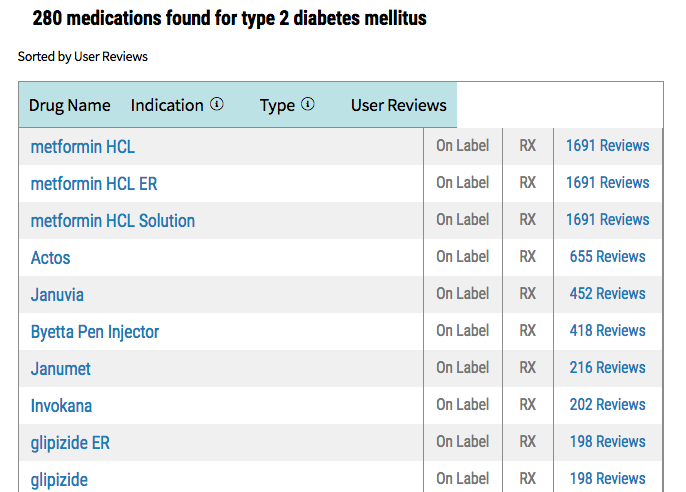Click the Type info icon
This screenshot has height=492, width=686.
[308, 104]
